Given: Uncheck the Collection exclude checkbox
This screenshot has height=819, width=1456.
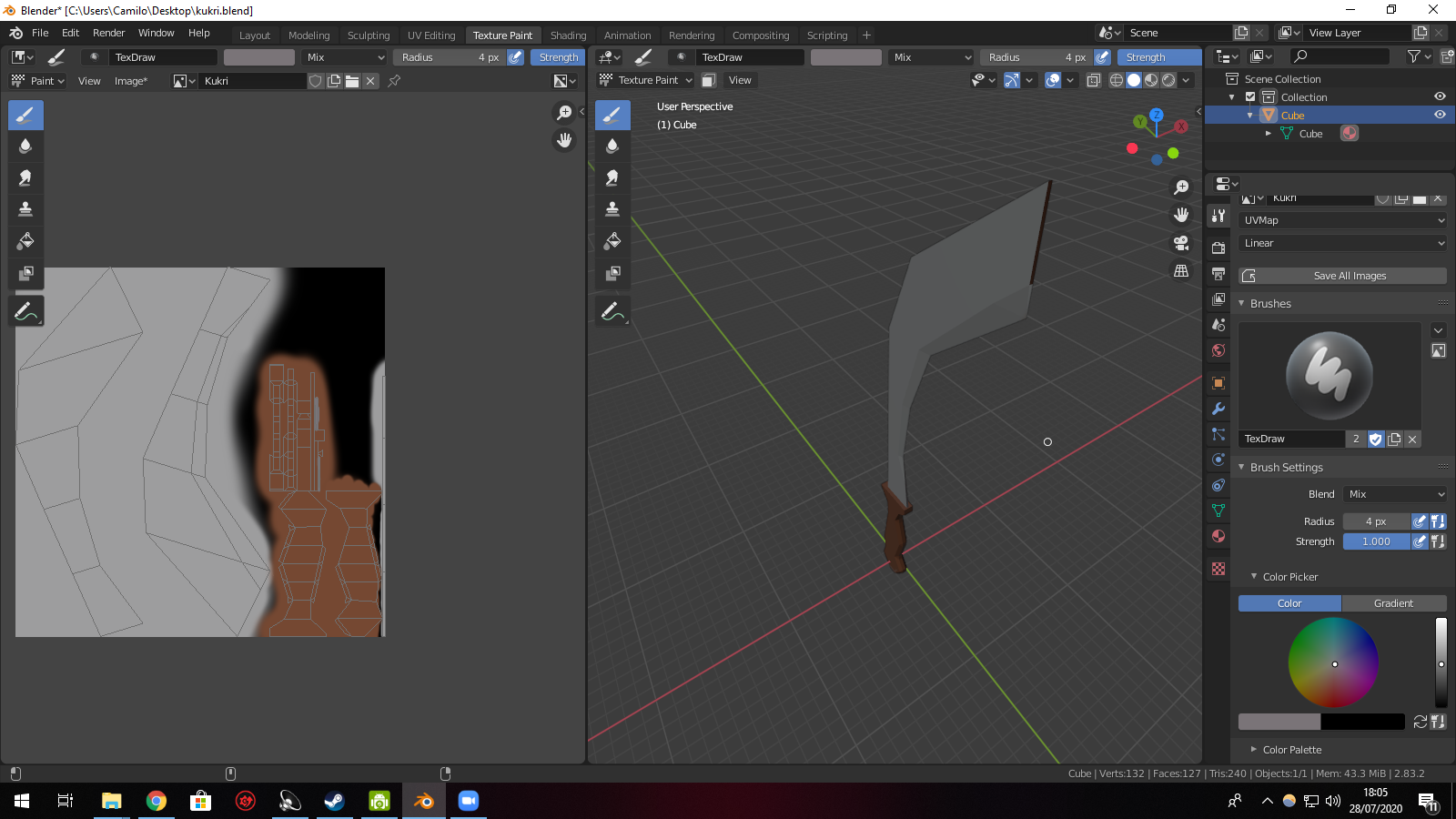Looking at the screenshot, I should coord(1250,97).
